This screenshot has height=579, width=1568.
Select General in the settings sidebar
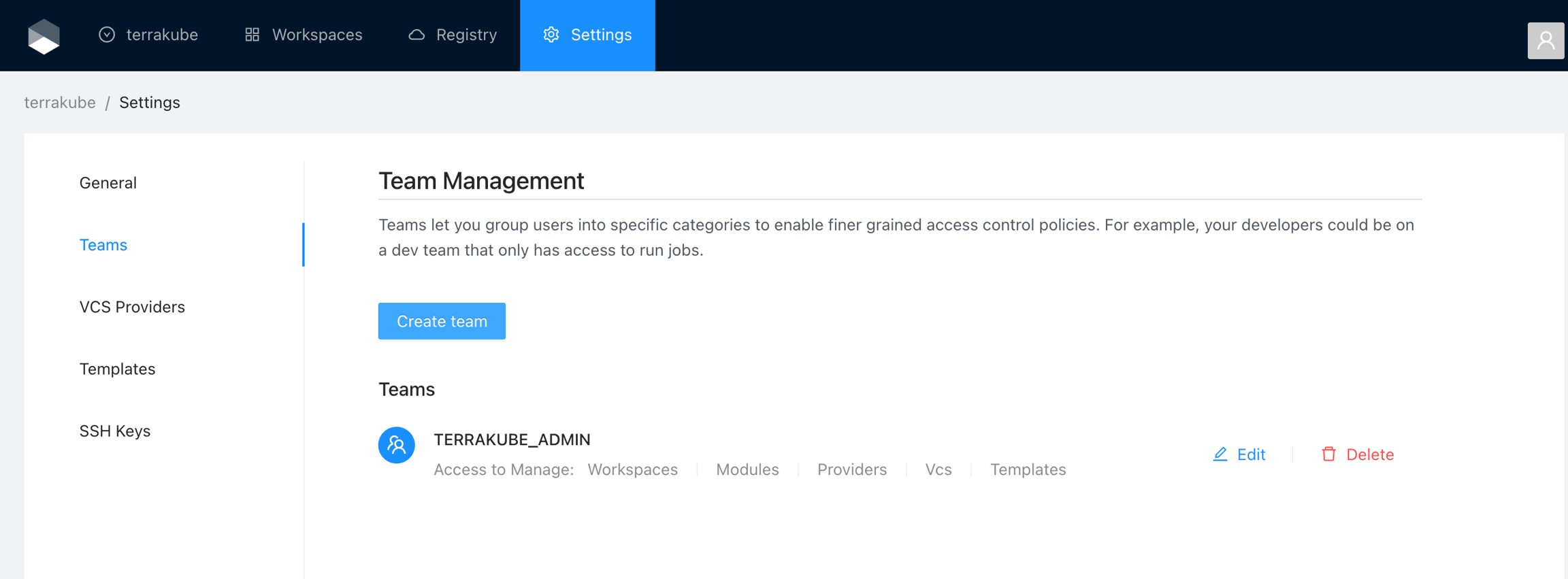108,183
